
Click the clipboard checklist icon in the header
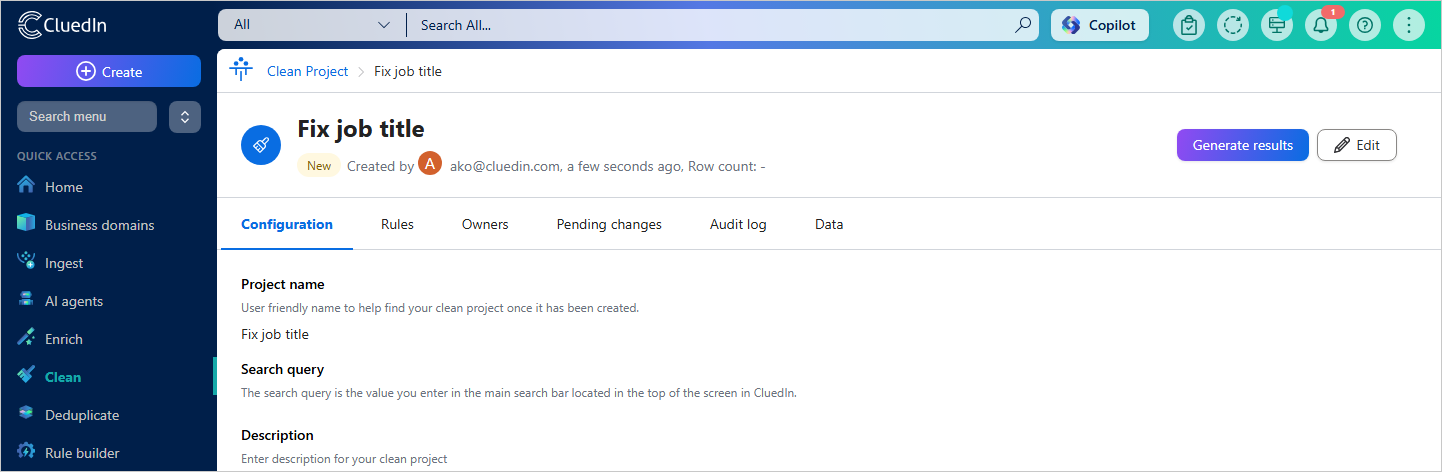[x=1189, y=25]
